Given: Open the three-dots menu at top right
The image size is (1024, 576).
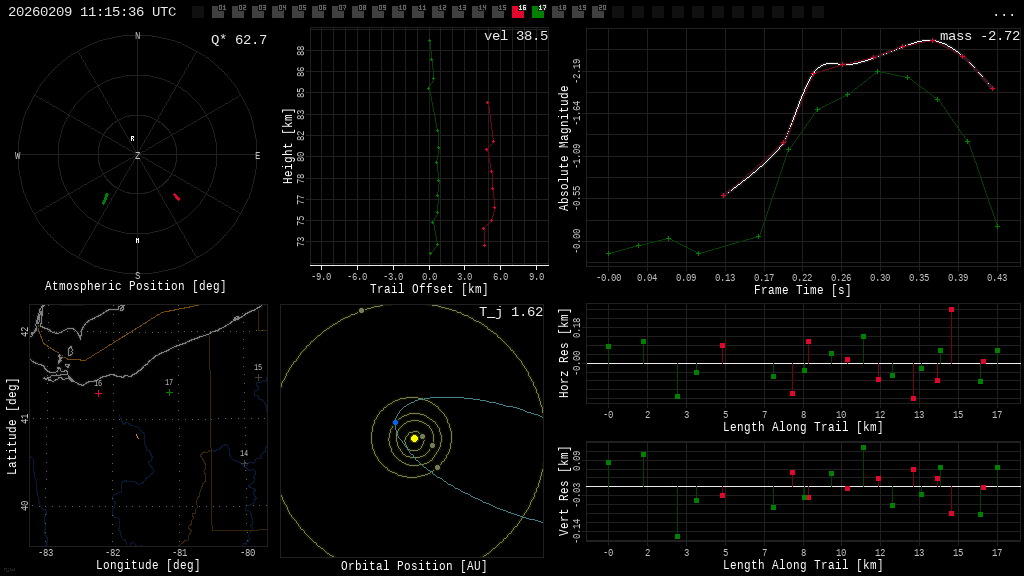Looking at the screenshot, I should pos(1003,14).
